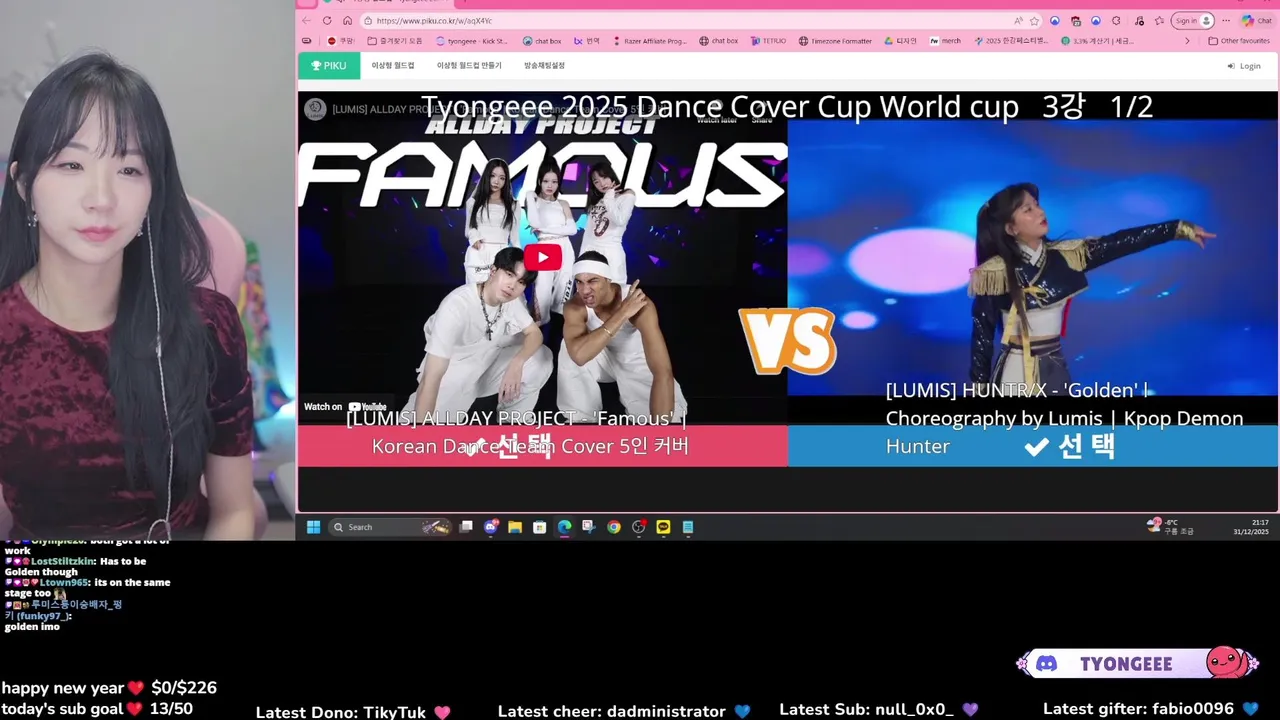Image resolution: width=1280 pixels, height=720 pixels.
Task: Open the Other favourites folder
Action: 1239,41
